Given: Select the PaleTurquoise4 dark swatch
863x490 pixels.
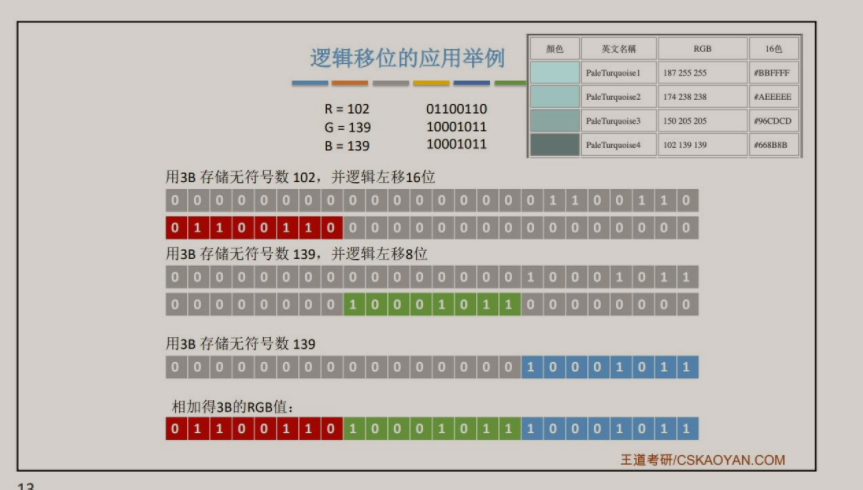Looking at the screenshot, I should (x=555, y=145).
